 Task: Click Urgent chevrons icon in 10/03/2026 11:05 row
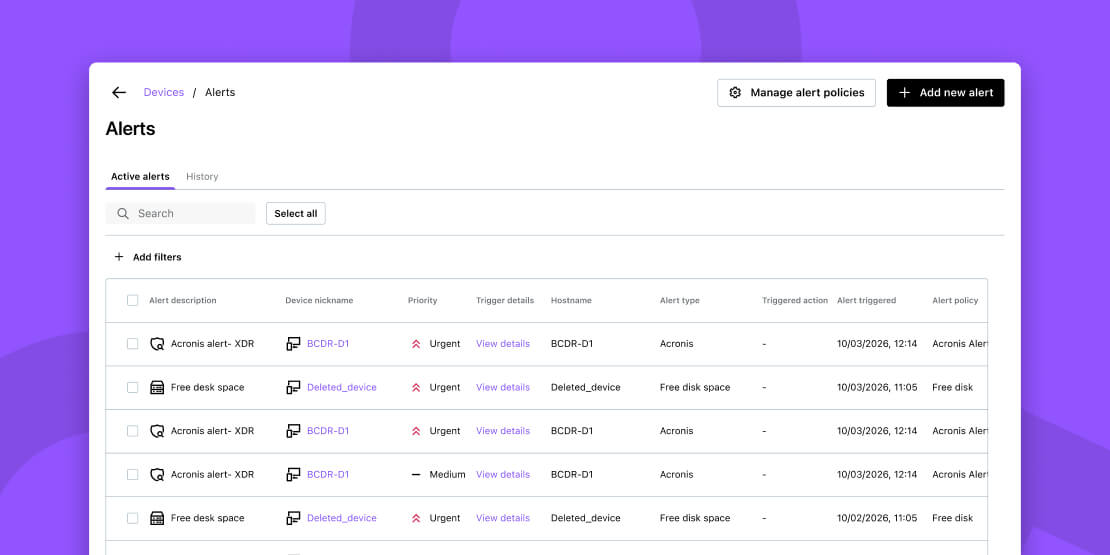416,387
